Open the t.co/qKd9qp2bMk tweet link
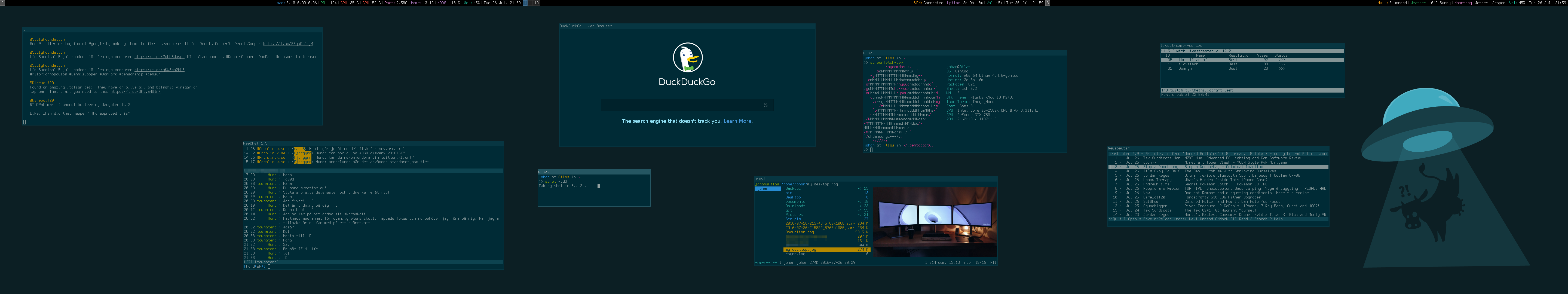Screen dimensions: 1568x294 tap(160, 70)
